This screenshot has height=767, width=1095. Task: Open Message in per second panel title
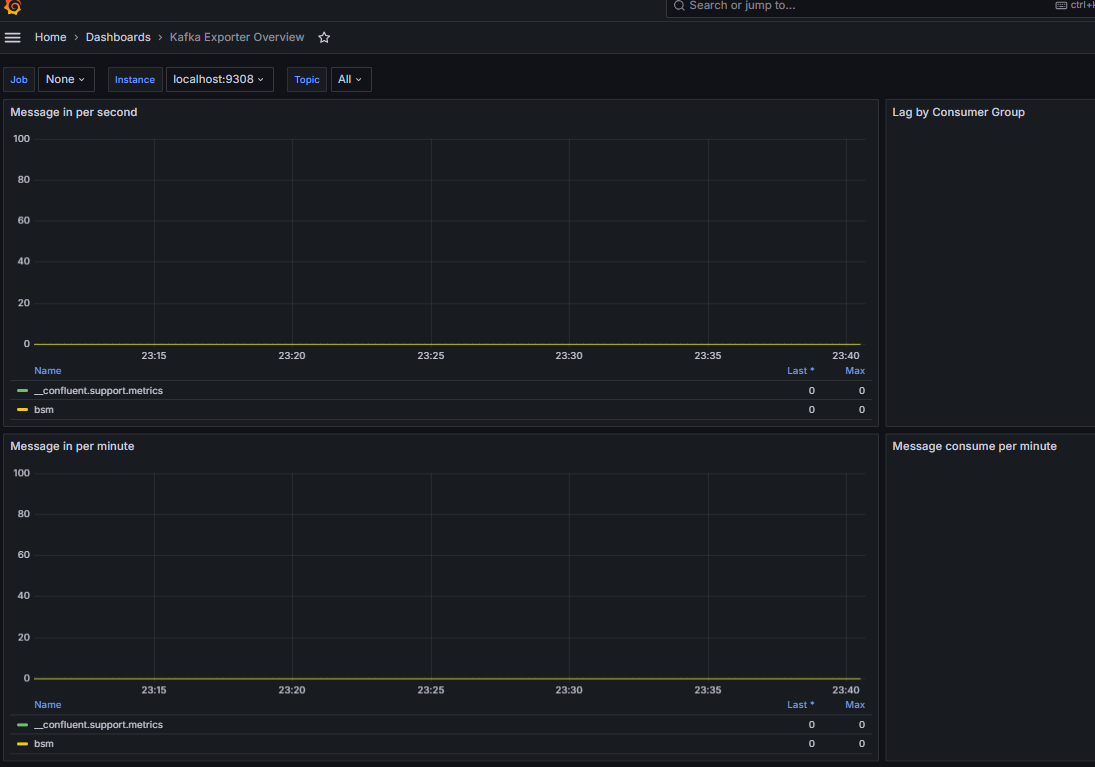click(x=74, y=112)
